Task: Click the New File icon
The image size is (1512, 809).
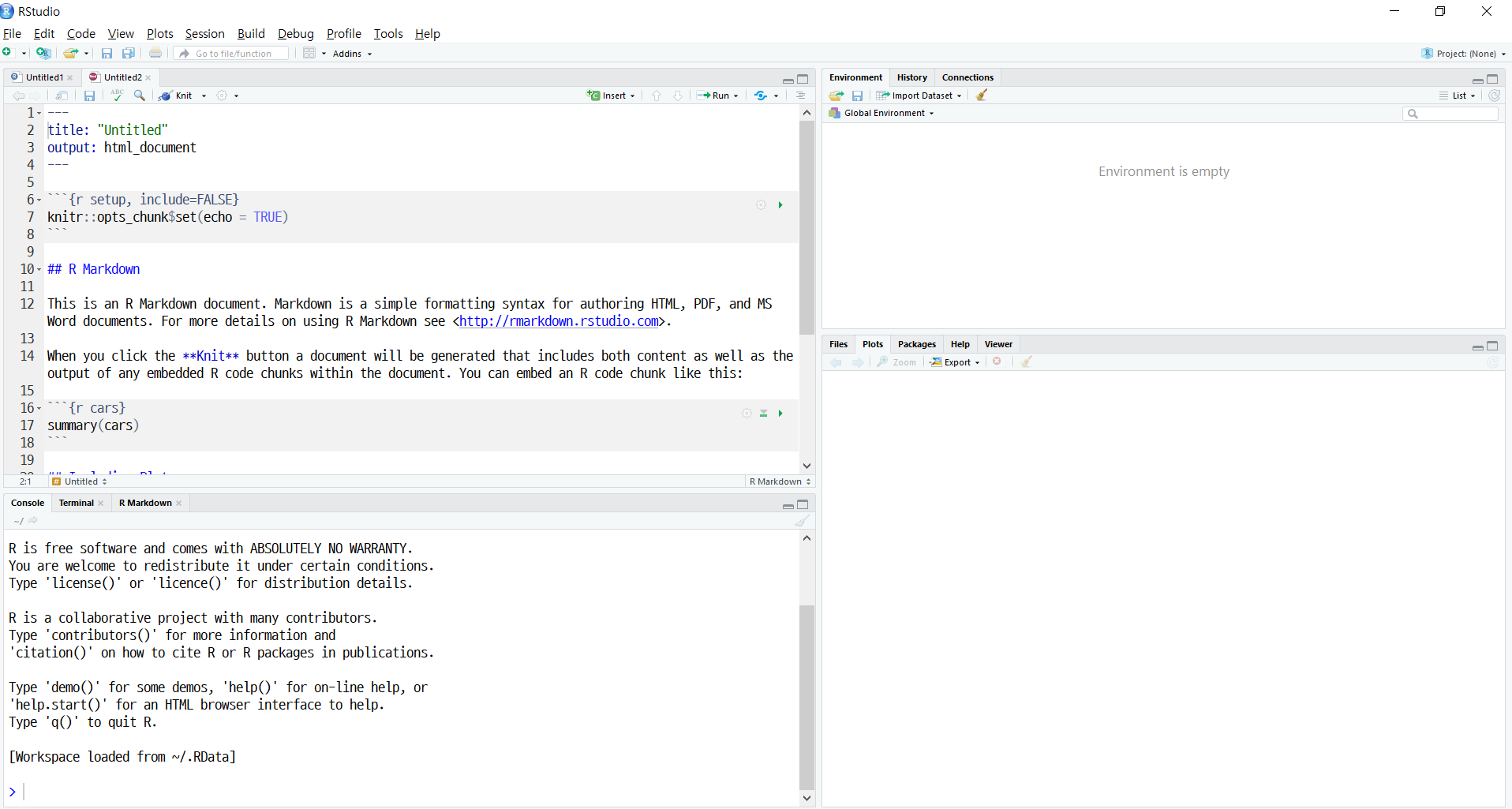Action: tap(7, 53)
